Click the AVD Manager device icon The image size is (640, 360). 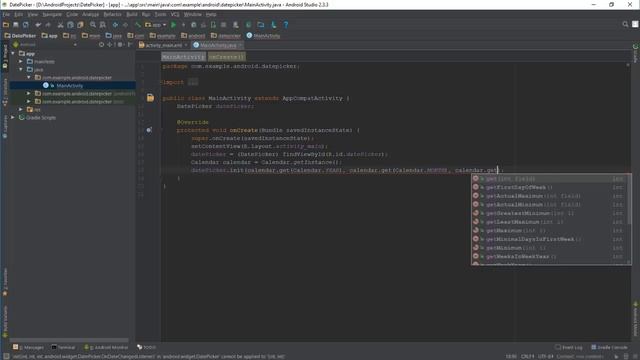click(236, 25)
